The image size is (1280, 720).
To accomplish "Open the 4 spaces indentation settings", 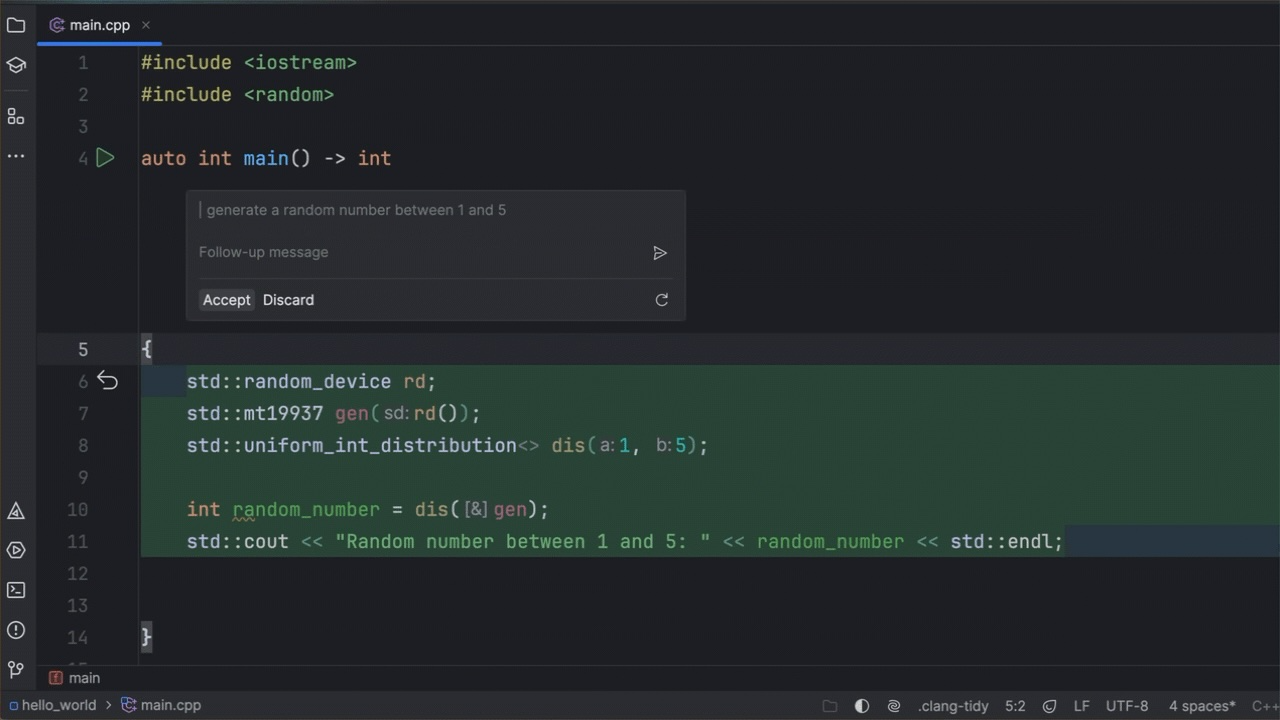I will [1201, 705].
